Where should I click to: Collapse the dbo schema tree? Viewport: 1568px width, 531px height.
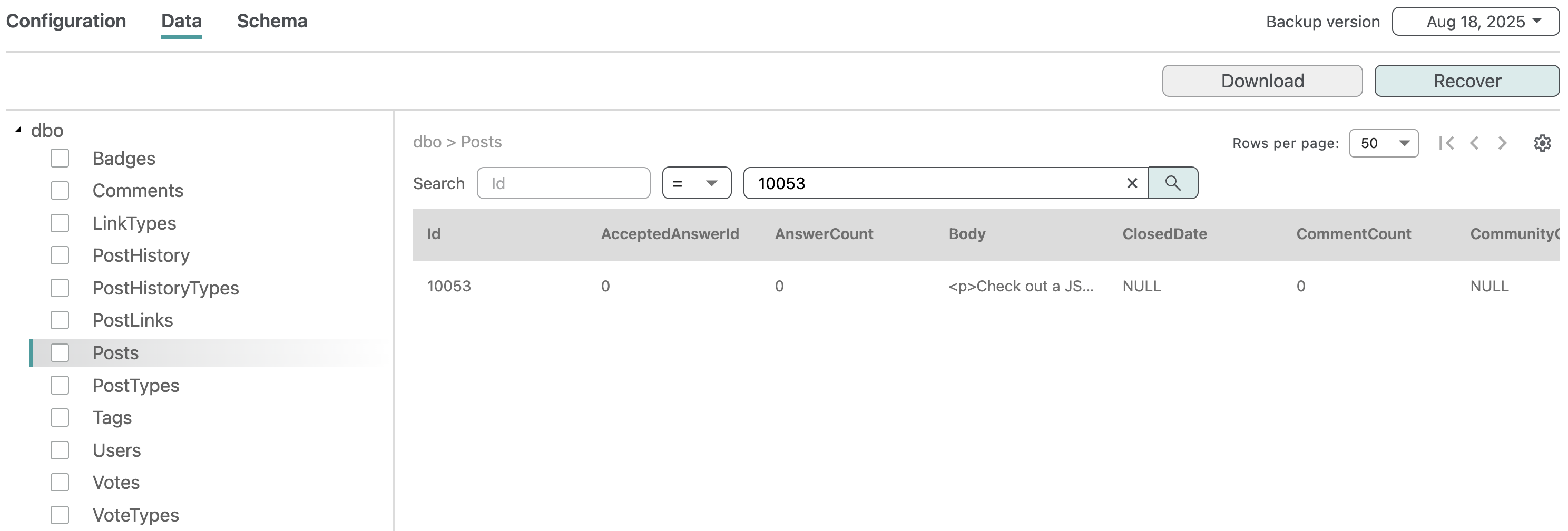(x=19, y=130)
